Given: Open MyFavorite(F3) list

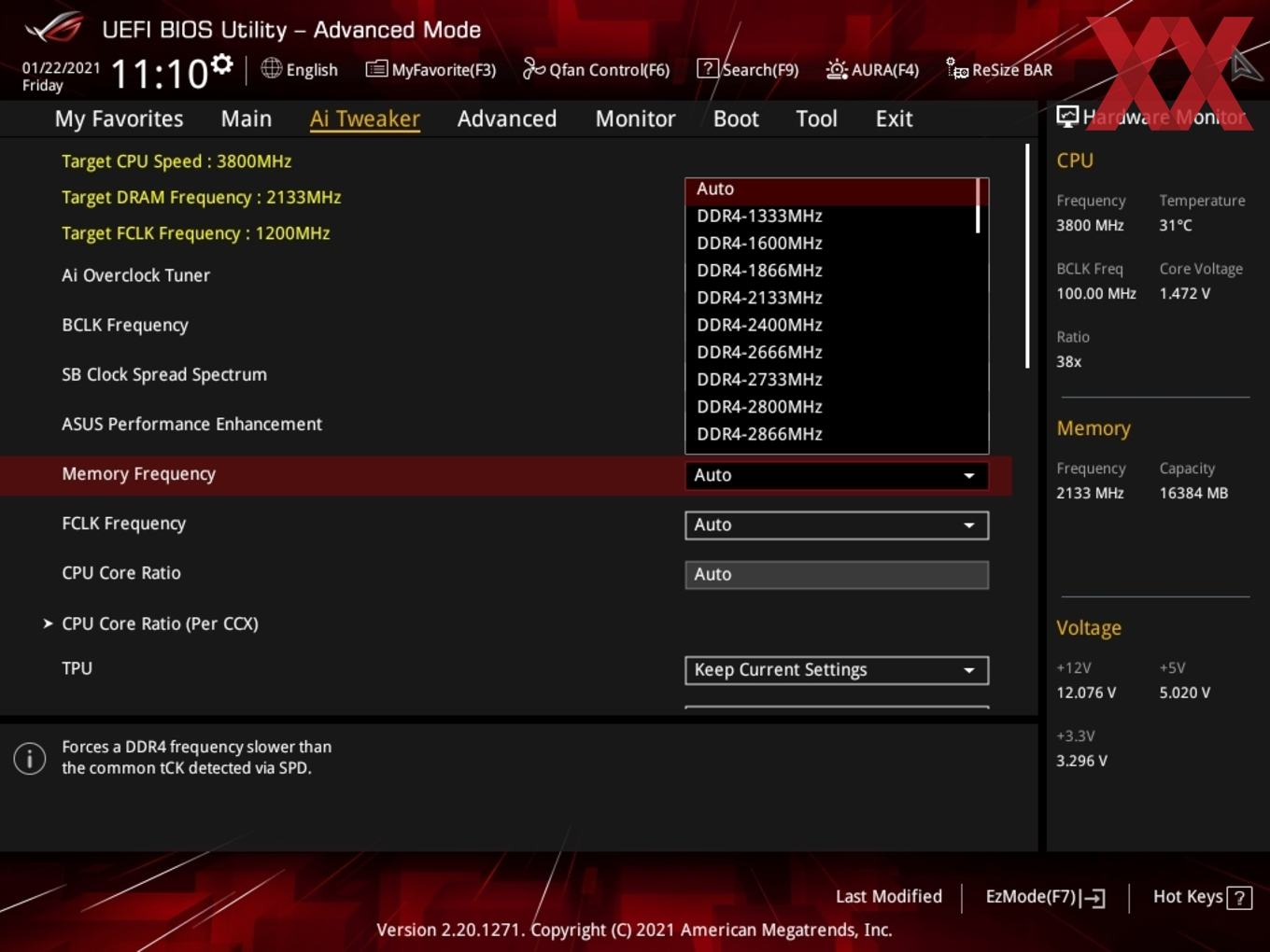Looking at the screenshot, I should tap(430, 69).
